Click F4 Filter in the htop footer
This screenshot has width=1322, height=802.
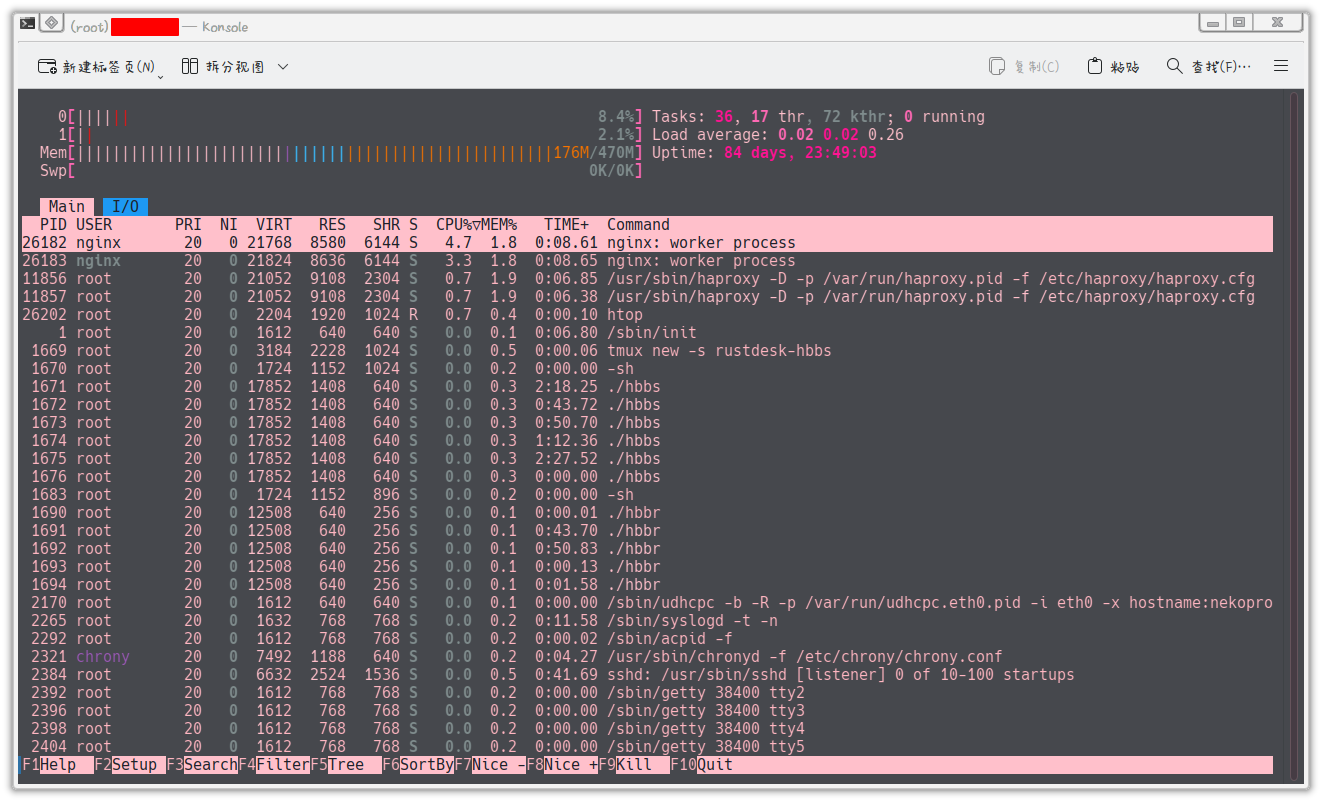(x=274, y=765)
